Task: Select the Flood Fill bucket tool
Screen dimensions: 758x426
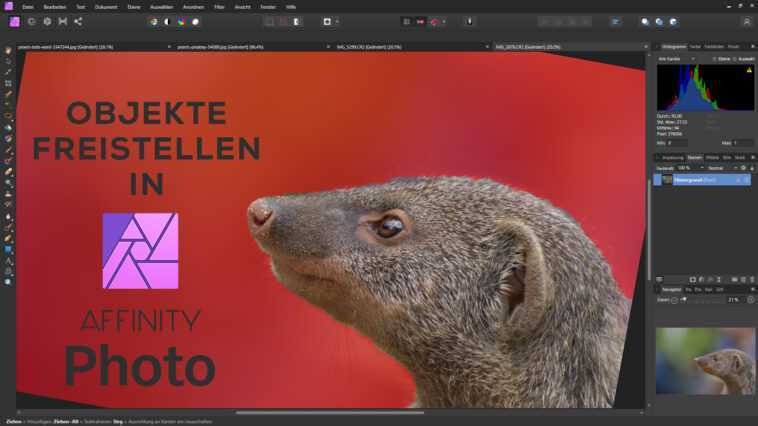Action: [8, 128]
